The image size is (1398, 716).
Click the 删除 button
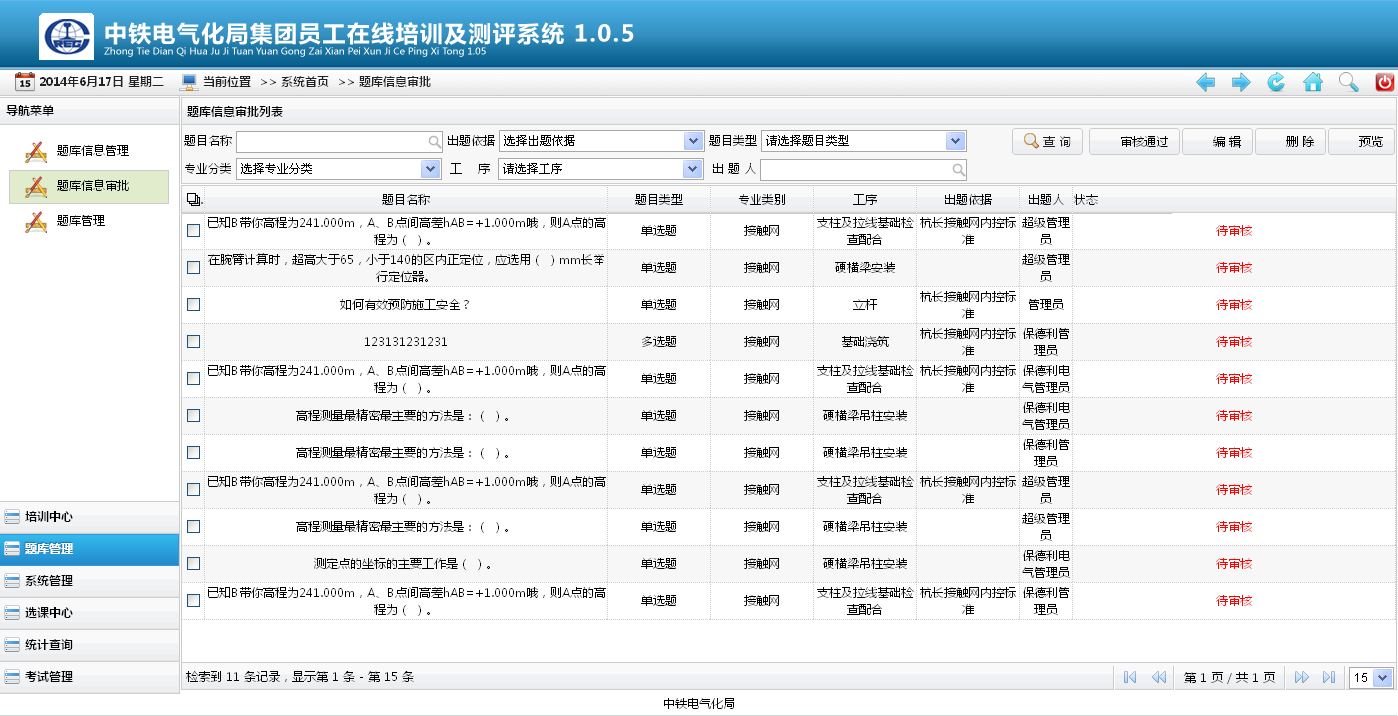[x=1290, y=142]
